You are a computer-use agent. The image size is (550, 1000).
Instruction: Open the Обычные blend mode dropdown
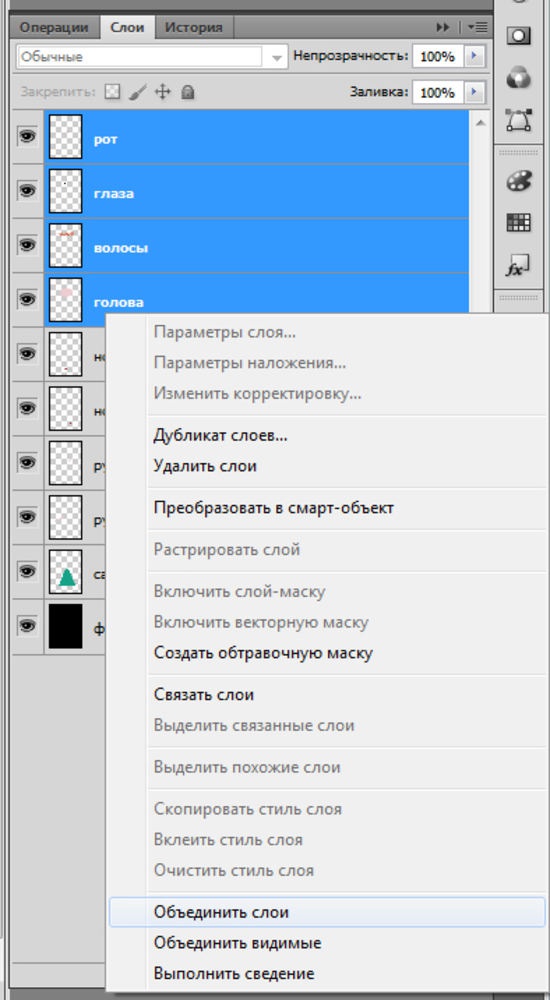click(x=152, y=57)
